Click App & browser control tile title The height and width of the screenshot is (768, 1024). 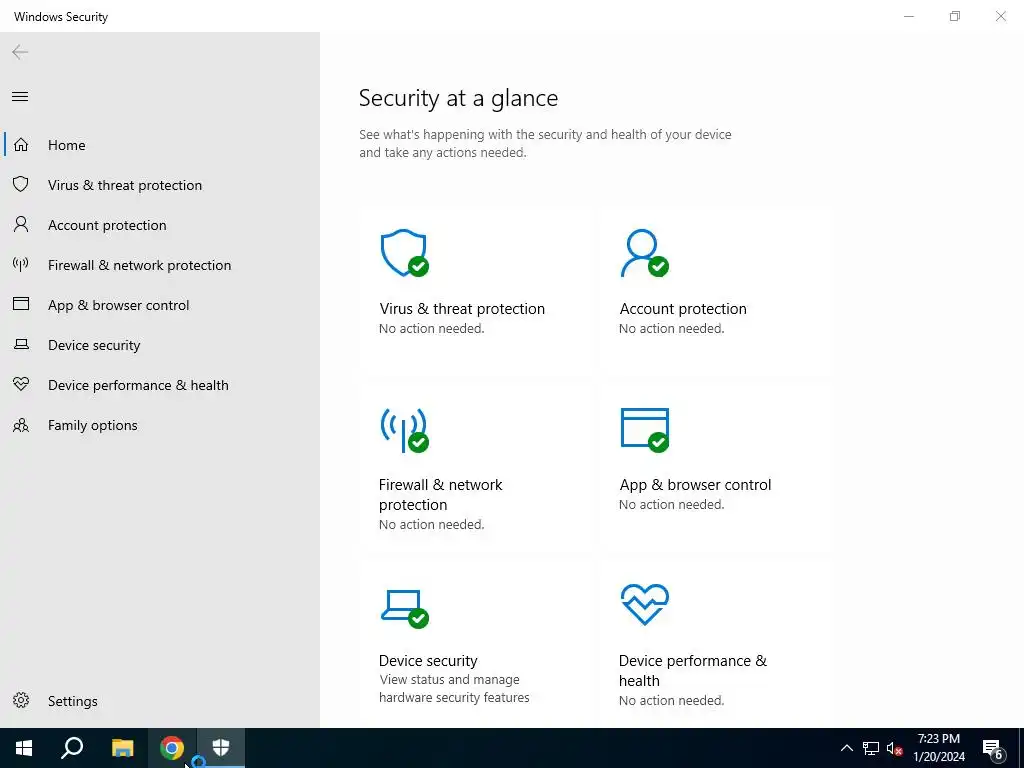tap(695, 485)
